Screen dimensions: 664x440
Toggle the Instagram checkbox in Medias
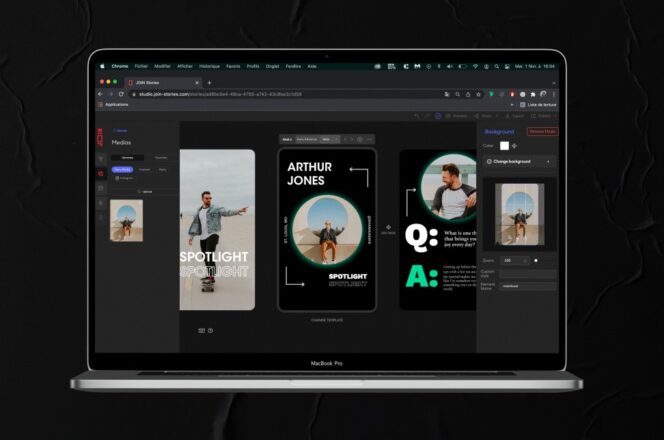pos(117,178)
